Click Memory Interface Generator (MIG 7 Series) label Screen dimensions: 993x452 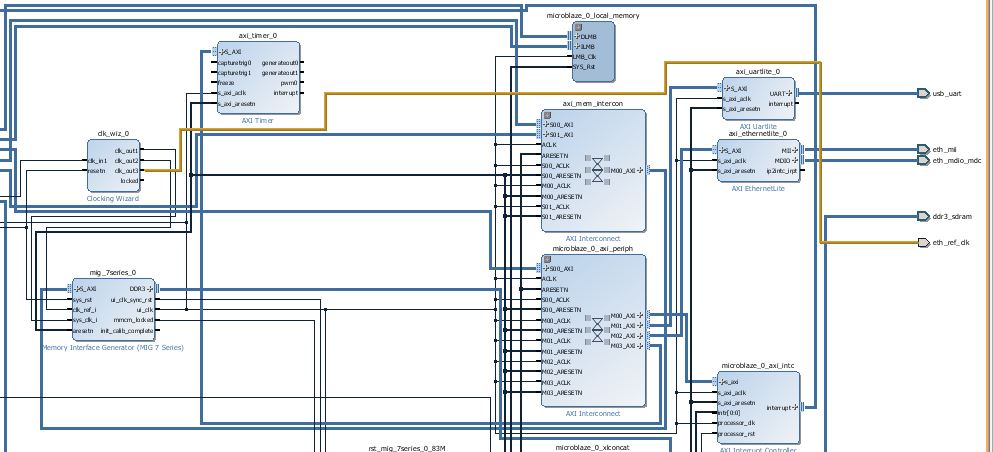[x=112, y=347]
